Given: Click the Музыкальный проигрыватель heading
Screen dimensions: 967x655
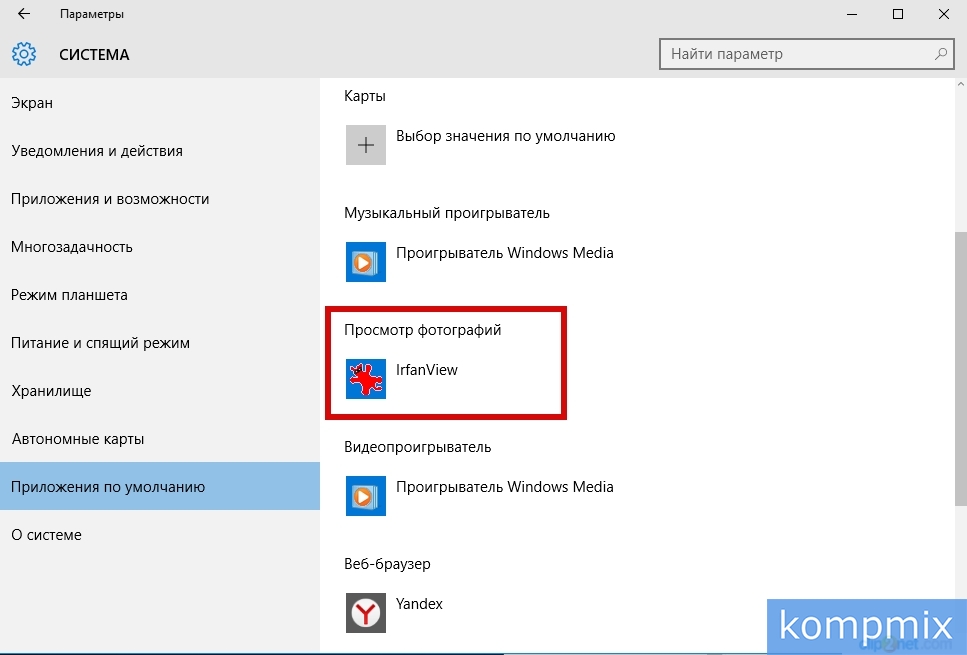Looking at the screenshot, I should (446, 213).
